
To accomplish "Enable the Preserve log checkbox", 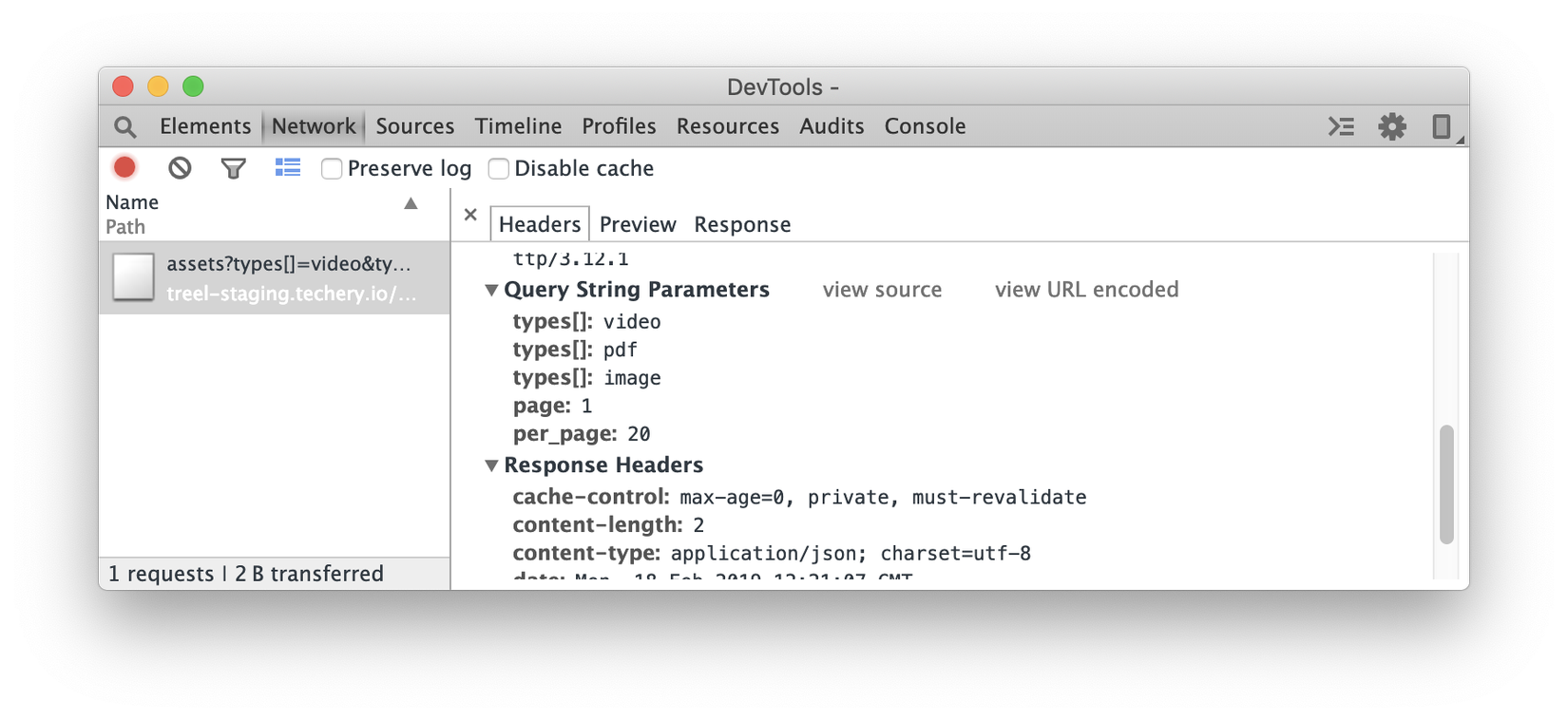I will tap(332, 169).
